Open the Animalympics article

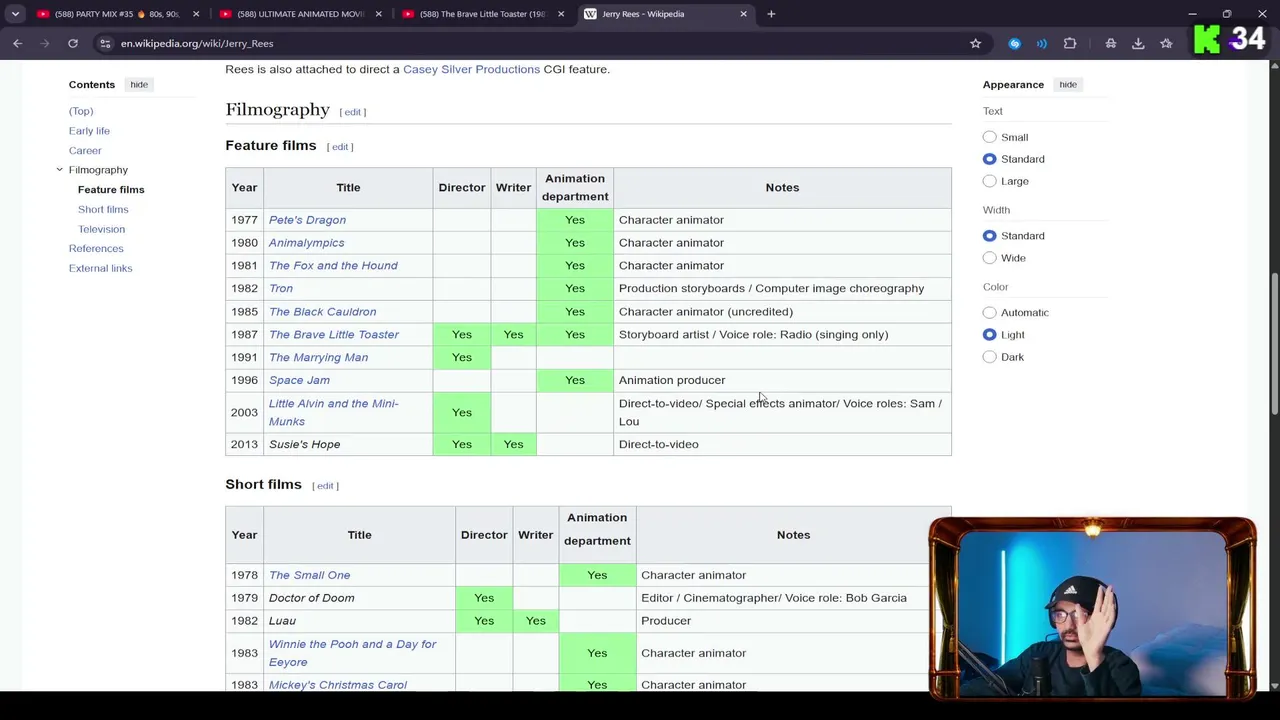pyautogui.click(x=306, y=243)
